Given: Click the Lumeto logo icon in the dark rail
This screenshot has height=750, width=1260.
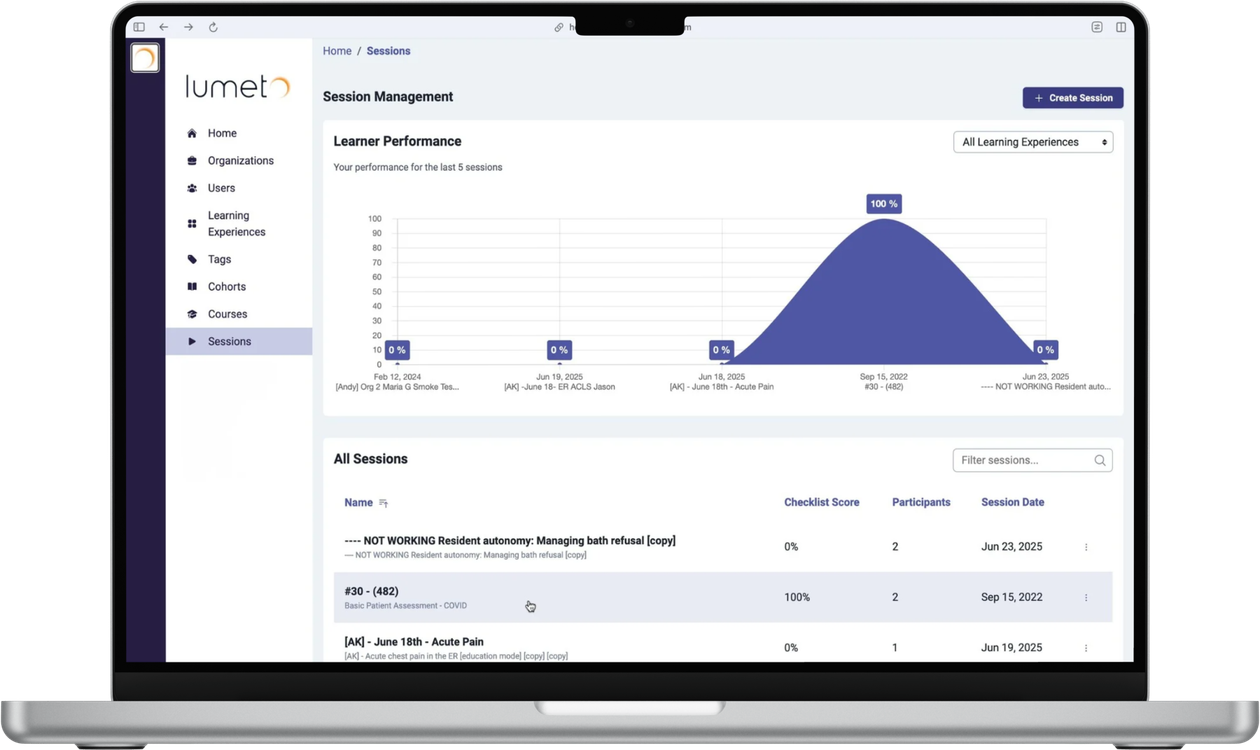Looking at the screenshot, I should click(x=145, y=58).
